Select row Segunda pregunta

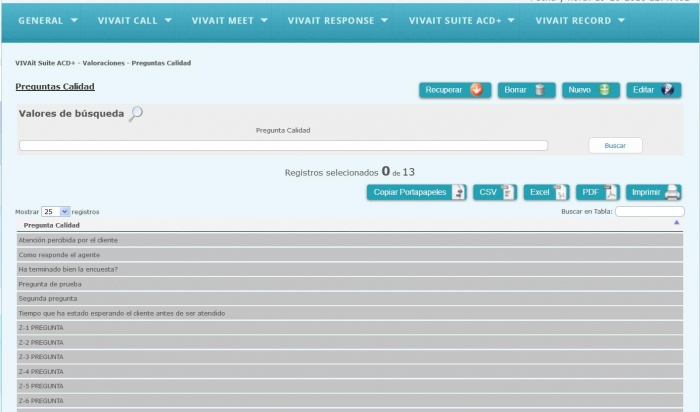[350, 298]
